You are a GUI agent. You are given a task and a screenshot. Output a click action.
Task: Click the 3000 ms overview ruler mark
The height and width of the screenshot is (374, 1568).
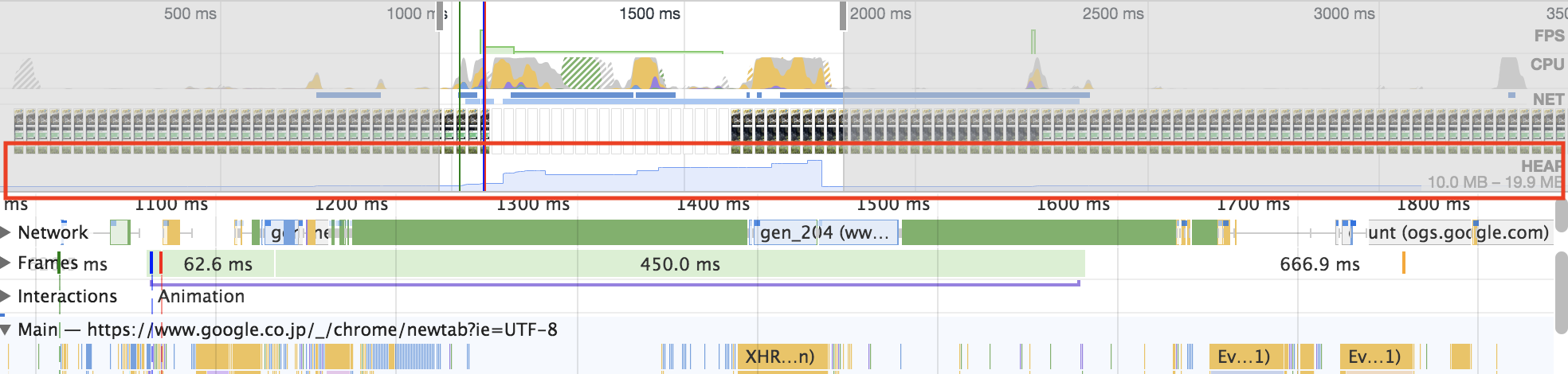coord(1344,14)
